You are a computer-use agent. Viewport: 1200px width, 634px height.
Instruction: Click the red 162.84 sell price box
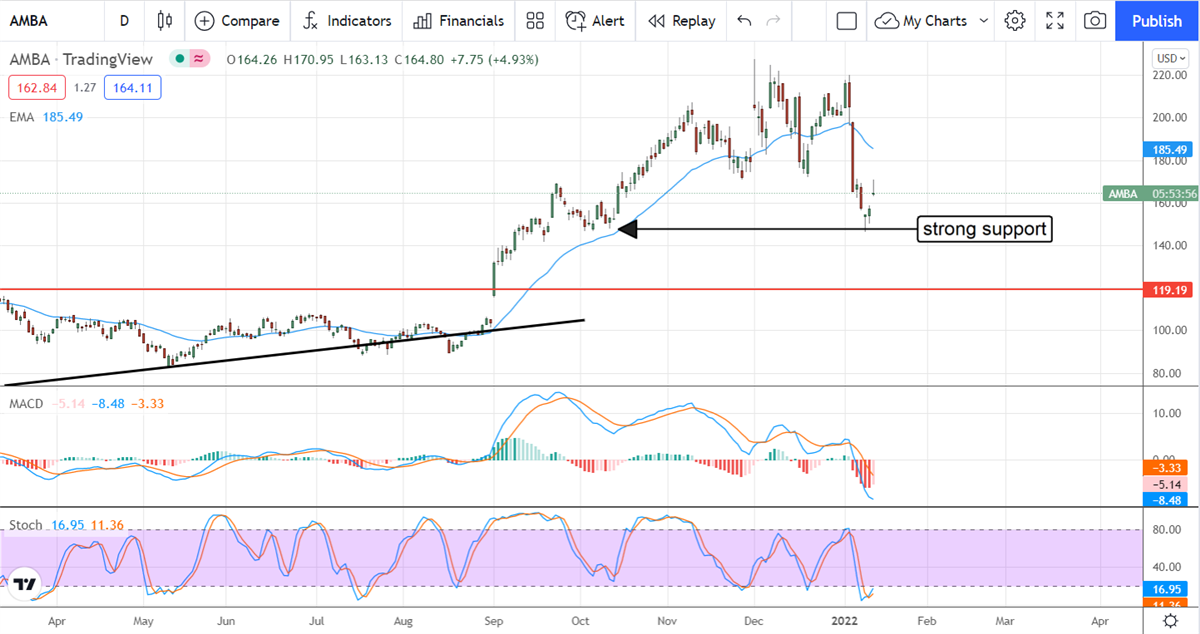[36, 87]
